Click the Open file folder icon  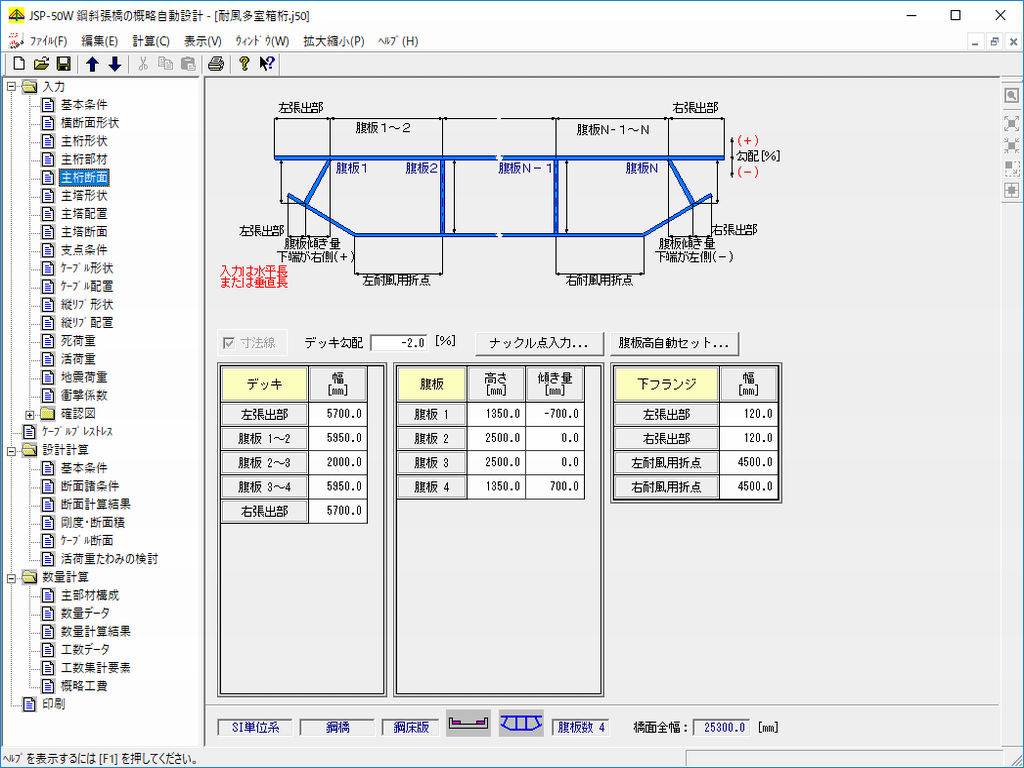coord(41,64)
